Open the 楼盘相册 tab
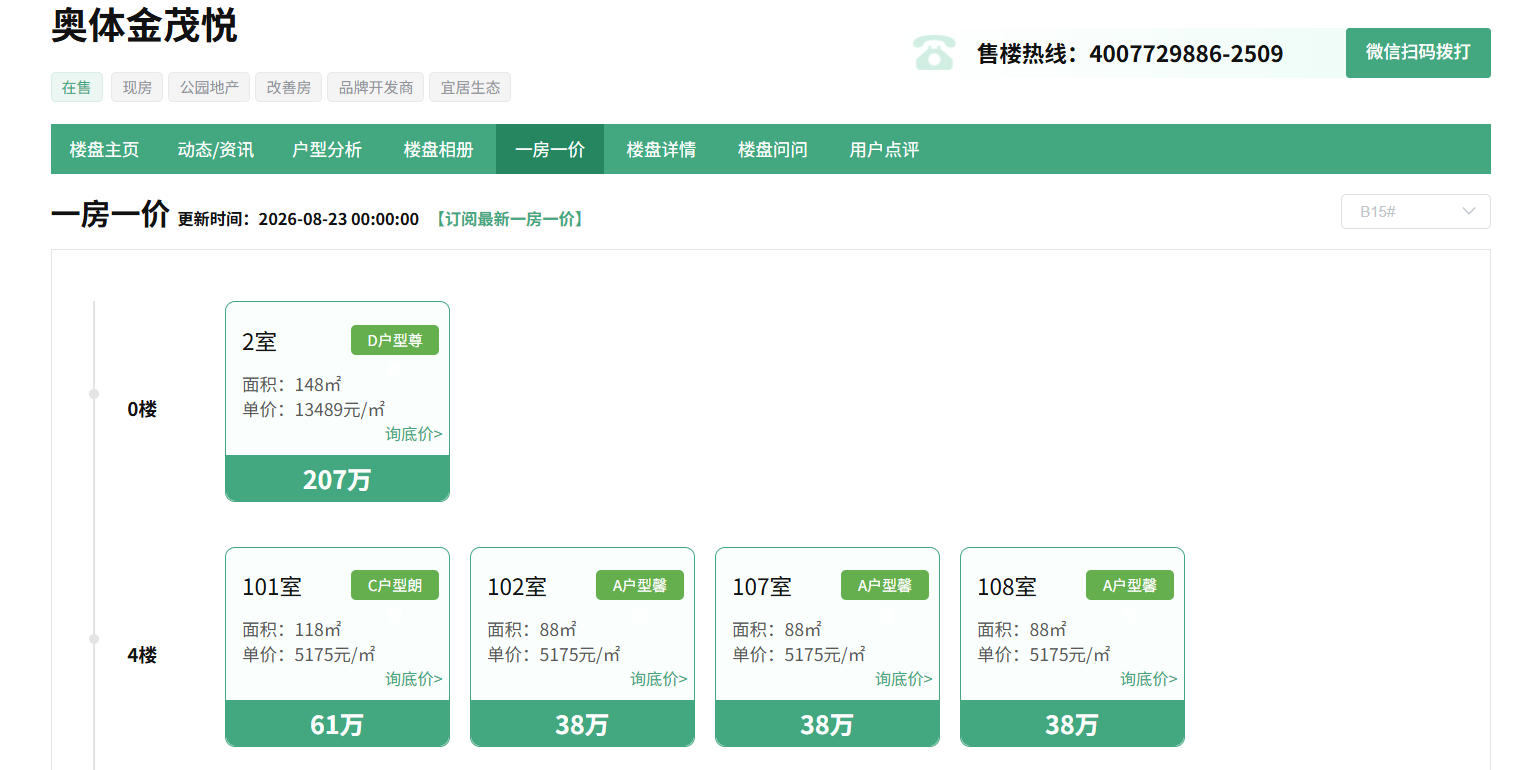1535x770 pixels. coord(439,150)
